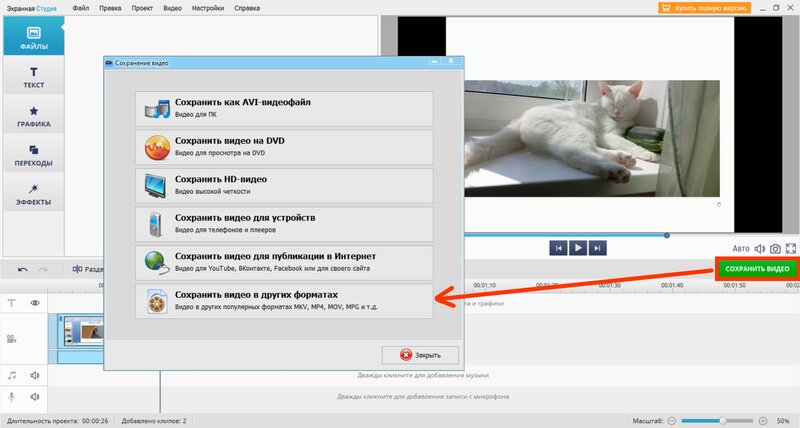Click Купить полную версию button

705,8
